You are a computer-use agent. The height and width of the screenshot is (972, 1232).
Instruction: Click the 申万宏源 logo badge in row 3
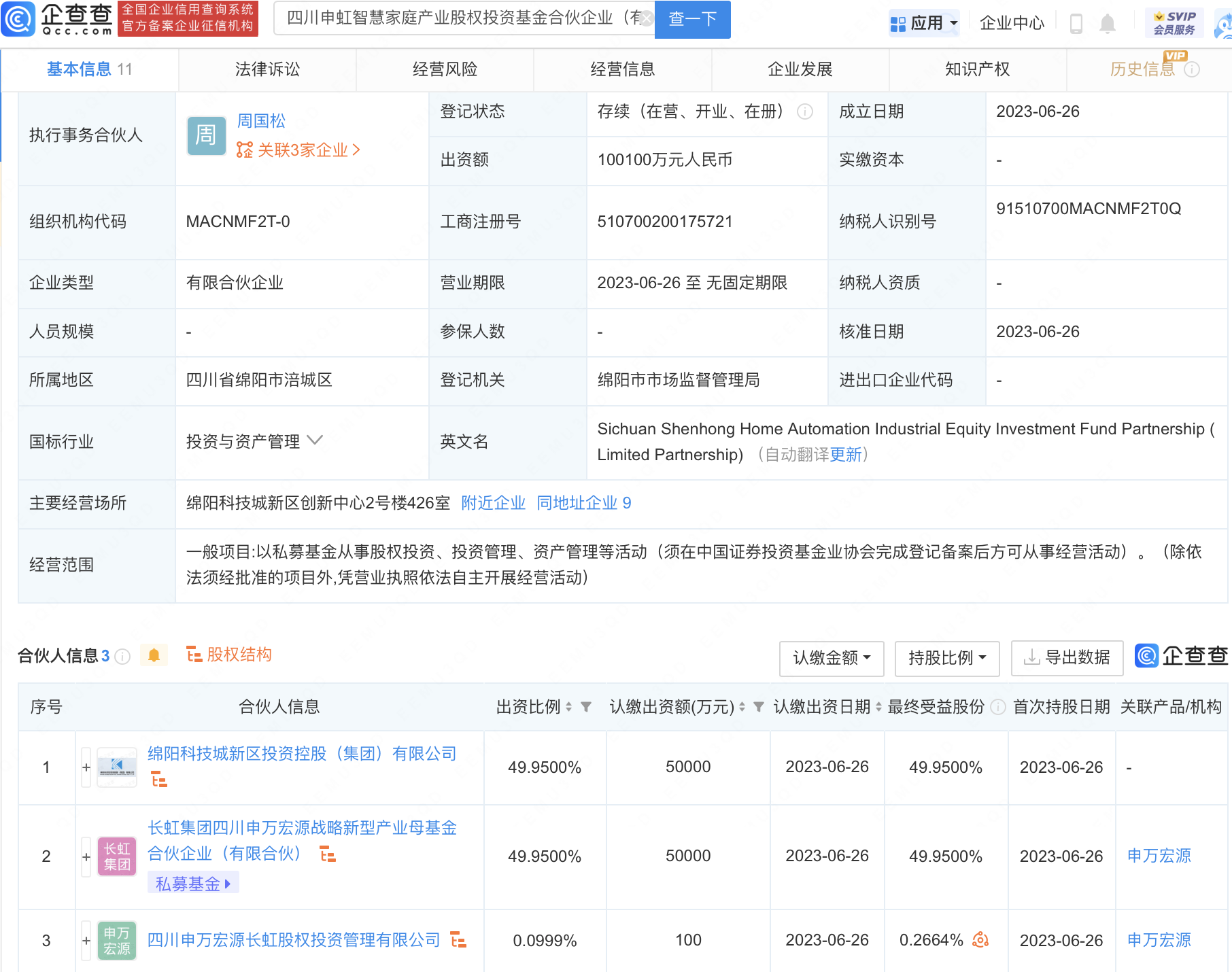117,941
